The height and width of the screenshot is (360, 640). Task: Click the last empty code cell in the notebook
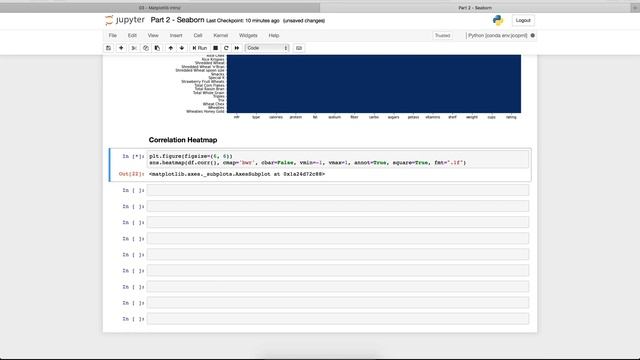click(x=338, y=319)
